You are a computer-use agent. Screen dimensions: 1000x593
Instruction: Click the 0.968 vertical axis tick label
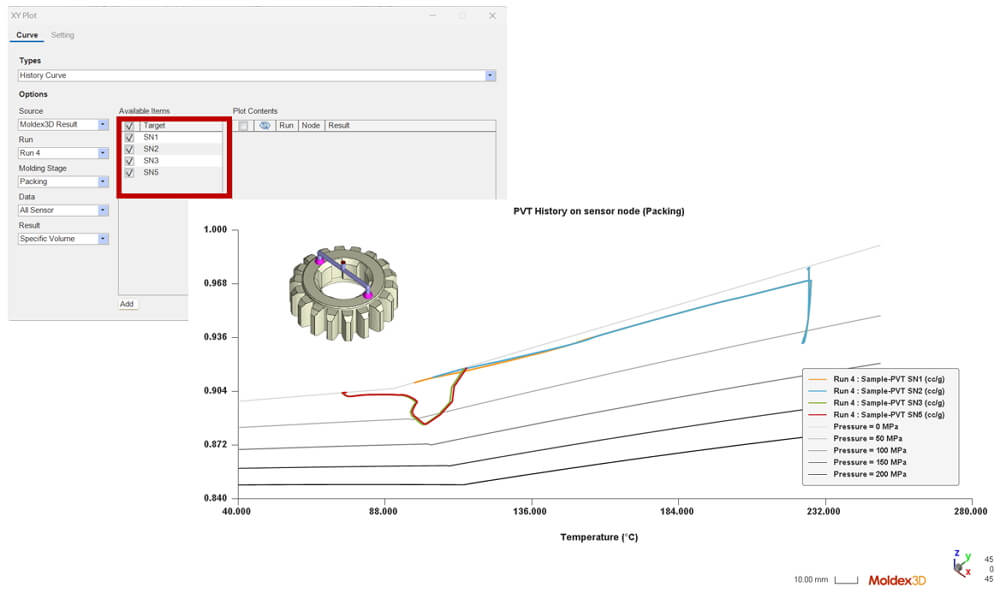(215, 283)
